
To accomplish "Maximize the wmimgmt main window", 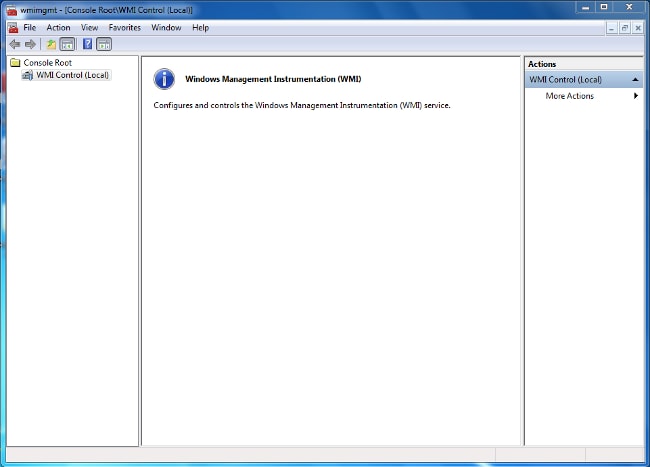I will pyautogui.click(x=604, y=7).
